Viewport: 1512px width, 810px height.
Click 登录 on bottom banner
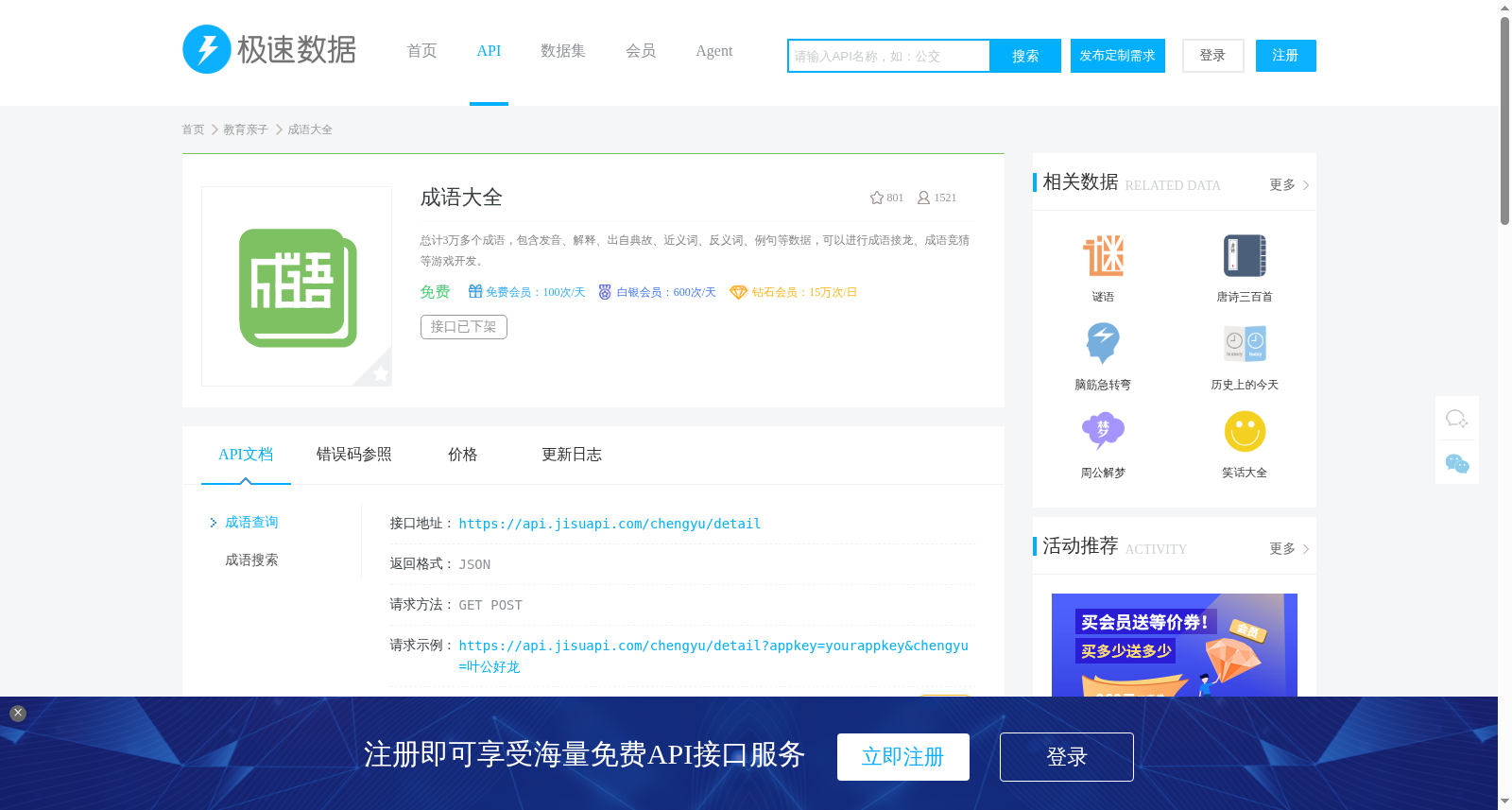[1067, 757]
